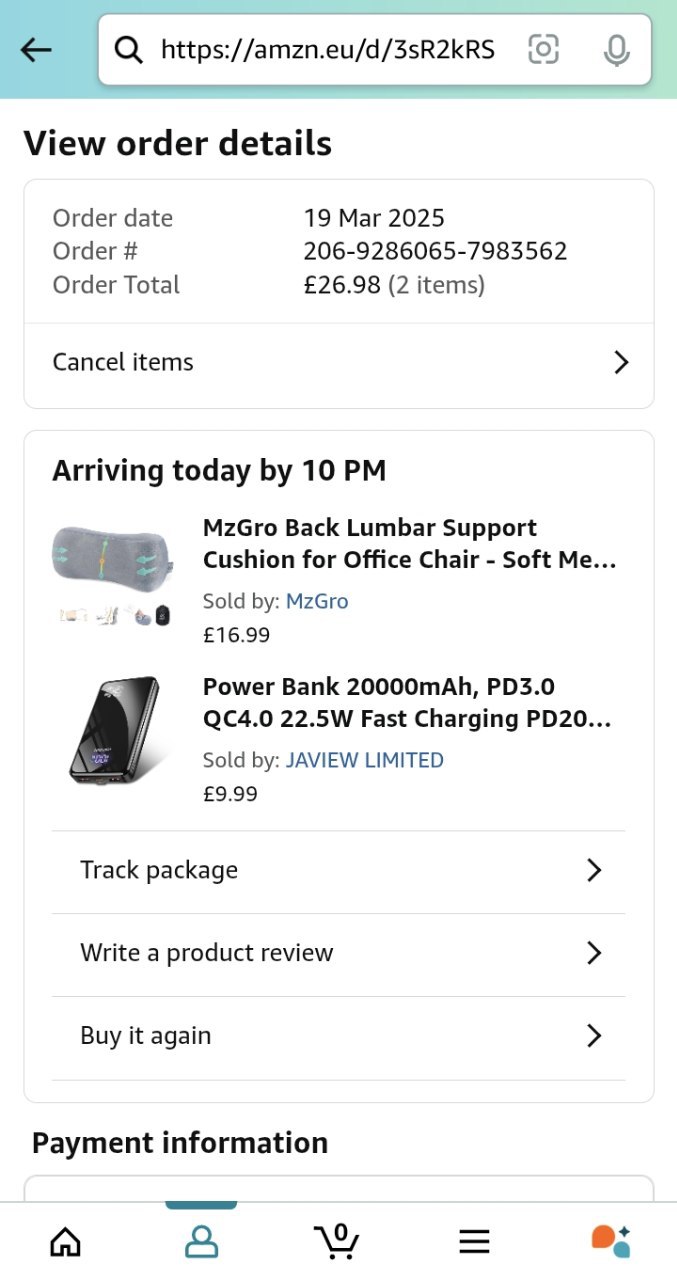This screenshot has width=677, height=1280.
Task: Tap chevron next to Track package
Action: [x=594, y=870]
